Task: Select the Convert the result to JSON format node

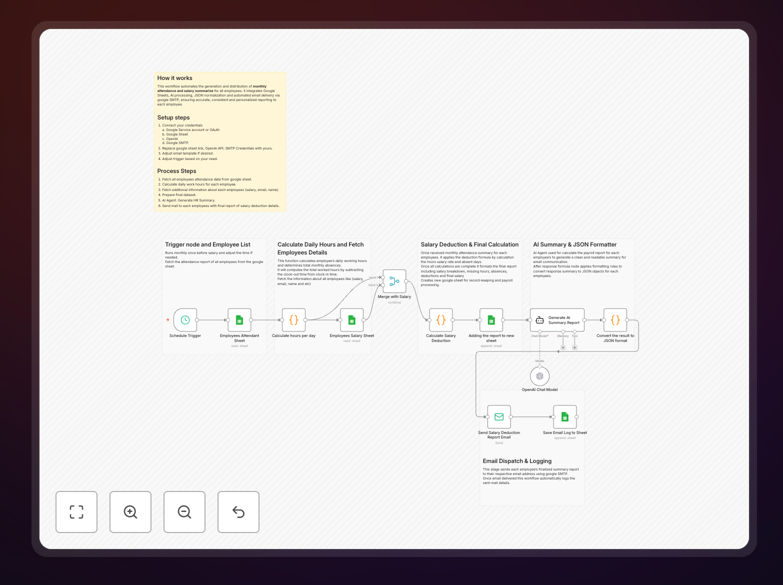Action: point(615,320)
